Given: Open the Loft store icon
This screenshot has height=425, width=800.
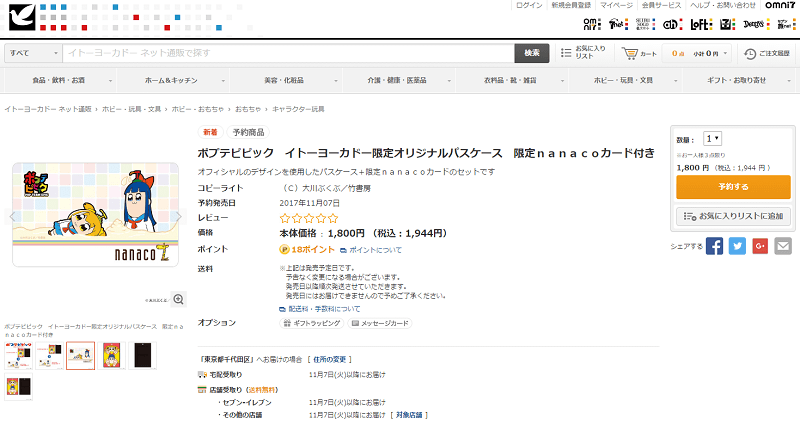Looking at the screenshot, I should pos(701,23).
